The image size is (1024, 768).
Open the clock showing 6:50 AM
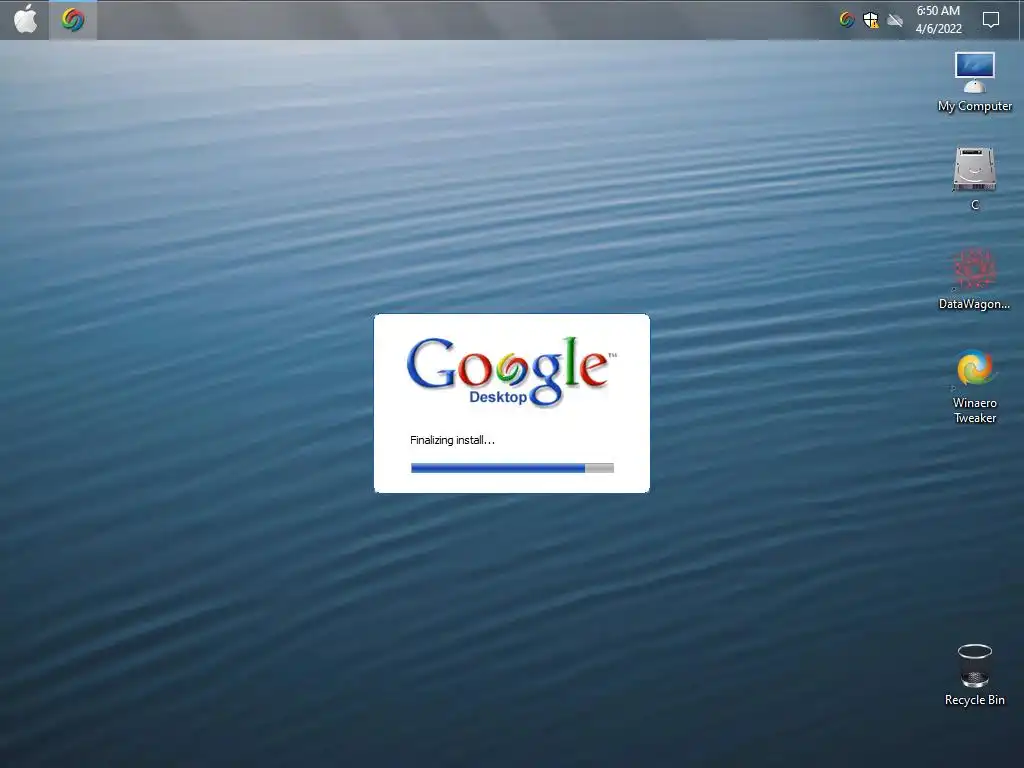coord(938,20)
